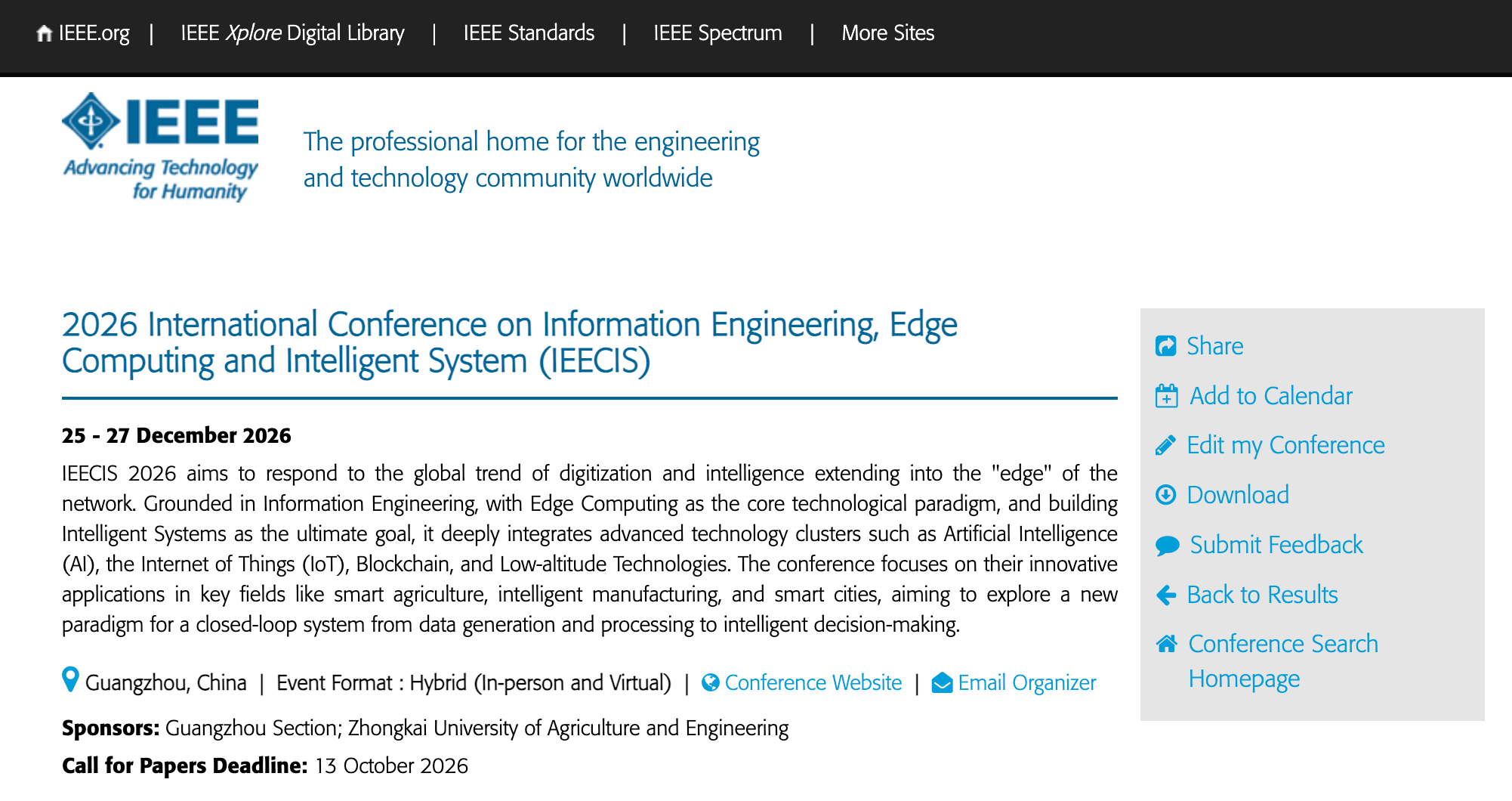This screenshot has width=1512, height=801.
Task: Expand the More Sites menu
Action: coord(888,33)
